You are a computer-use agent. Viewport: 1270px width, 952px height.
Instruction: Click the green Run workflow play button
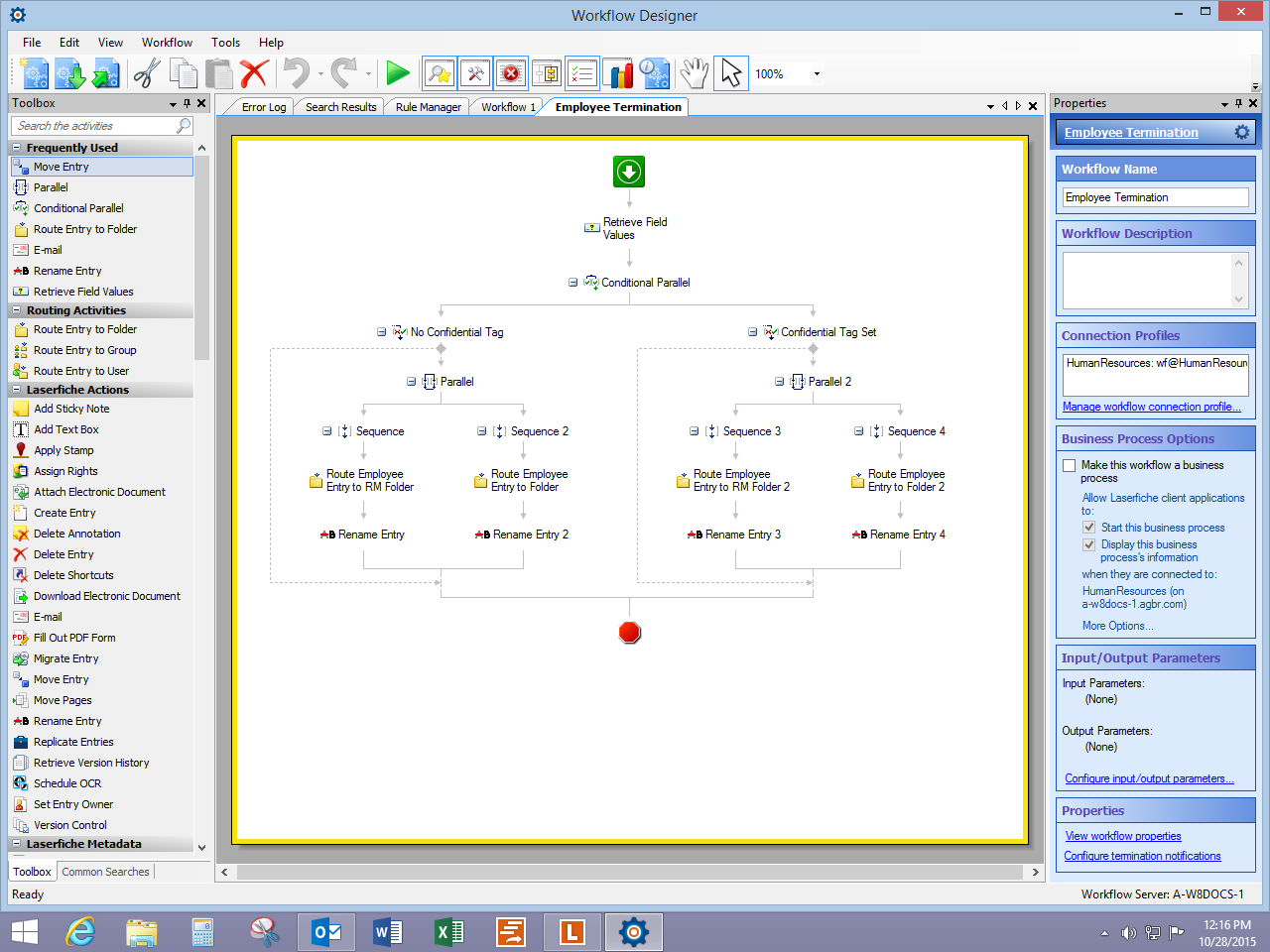(398, 73)
